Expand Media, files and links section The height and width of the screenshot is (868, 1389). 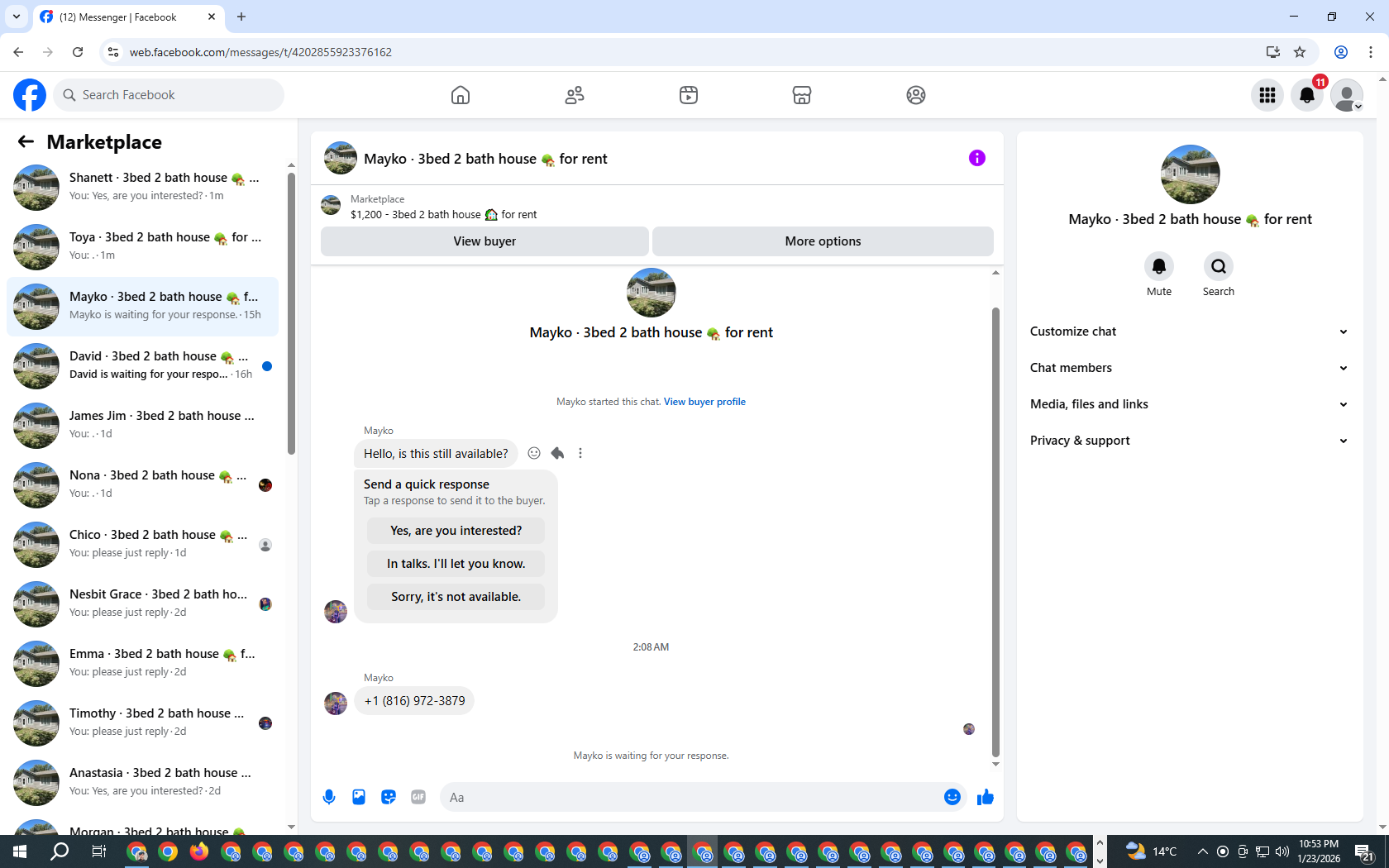pyautogui.click(x=1189, y=404)
